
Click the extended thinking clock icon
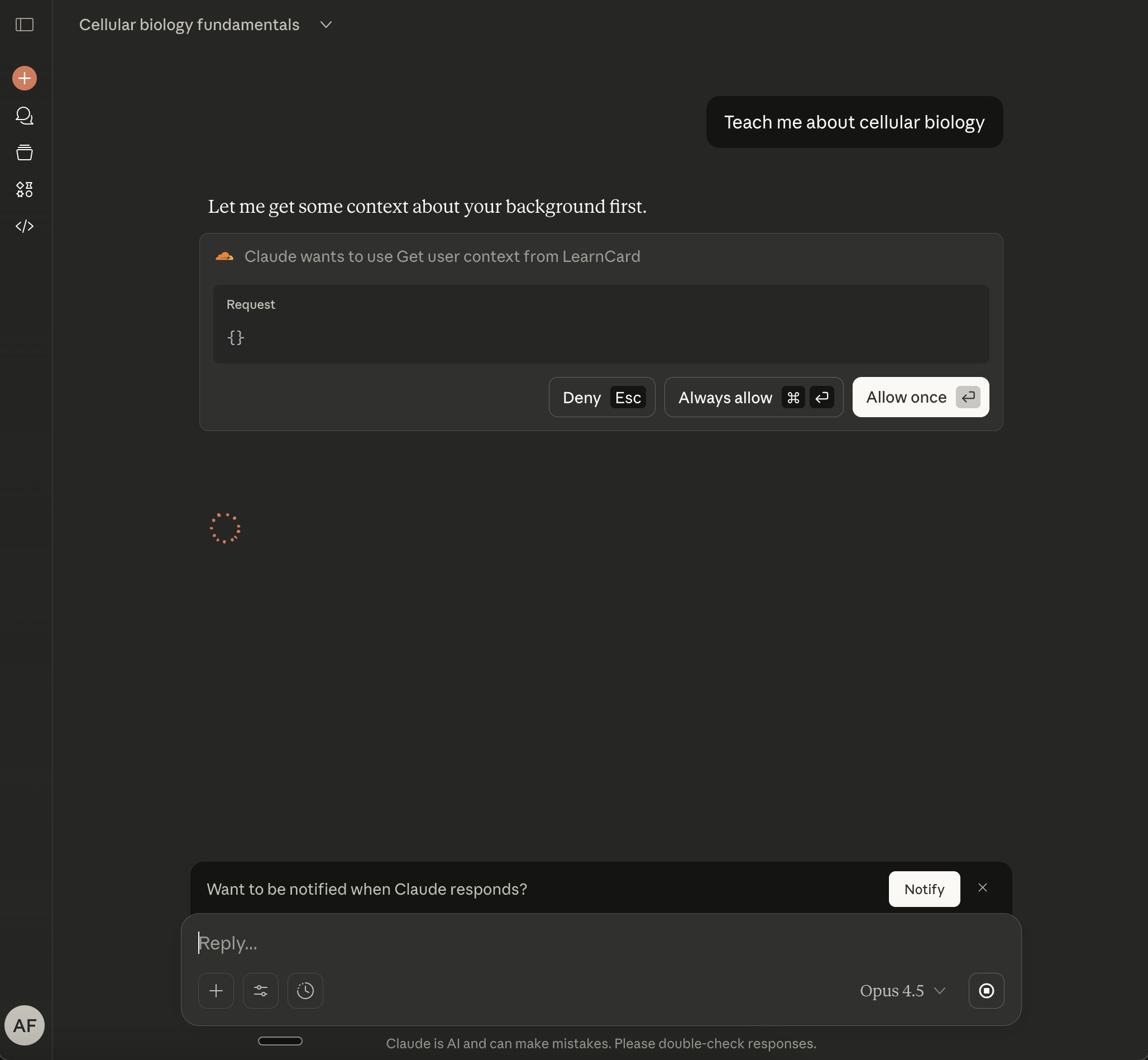pos(305,991)
